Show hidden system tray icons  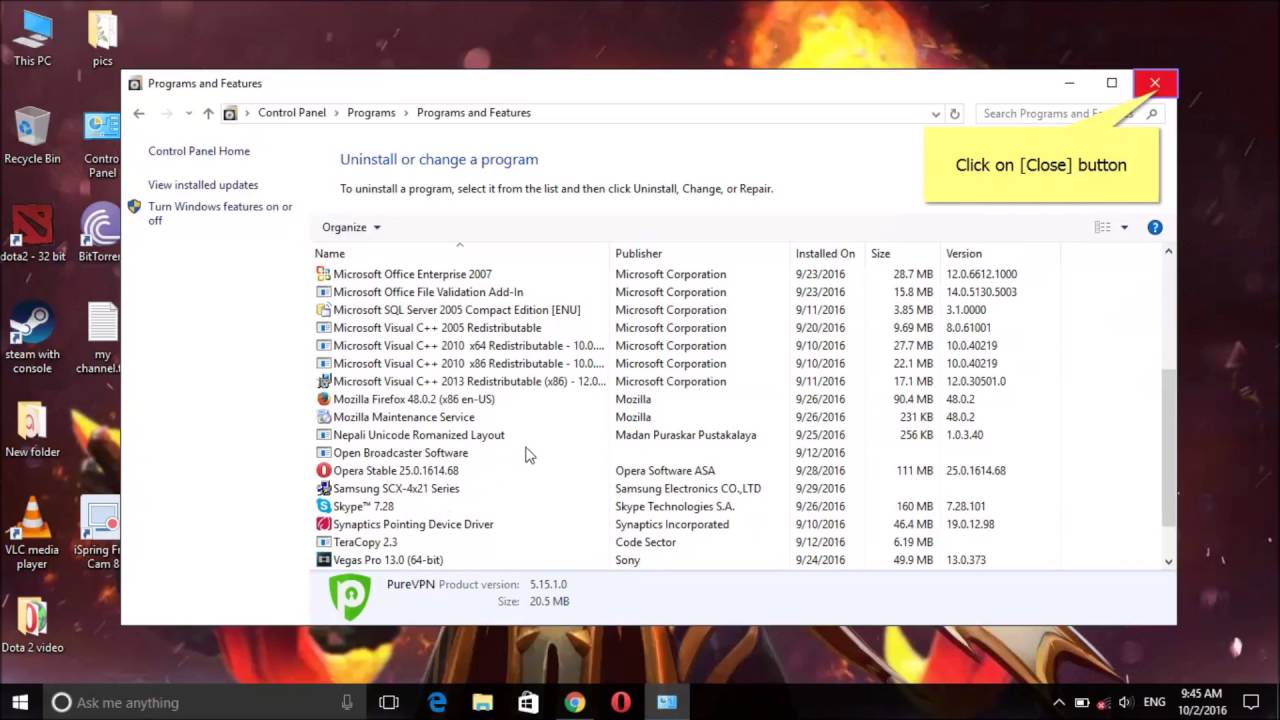[x=1059, y=702]
